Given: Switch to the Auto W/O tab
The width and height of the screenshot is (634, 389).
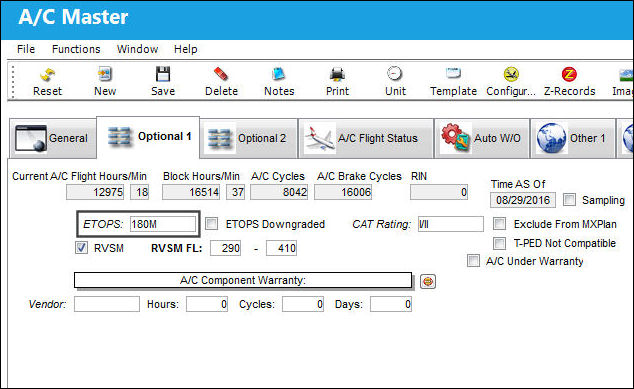Looking at the screenshot, I should (482, 138).
